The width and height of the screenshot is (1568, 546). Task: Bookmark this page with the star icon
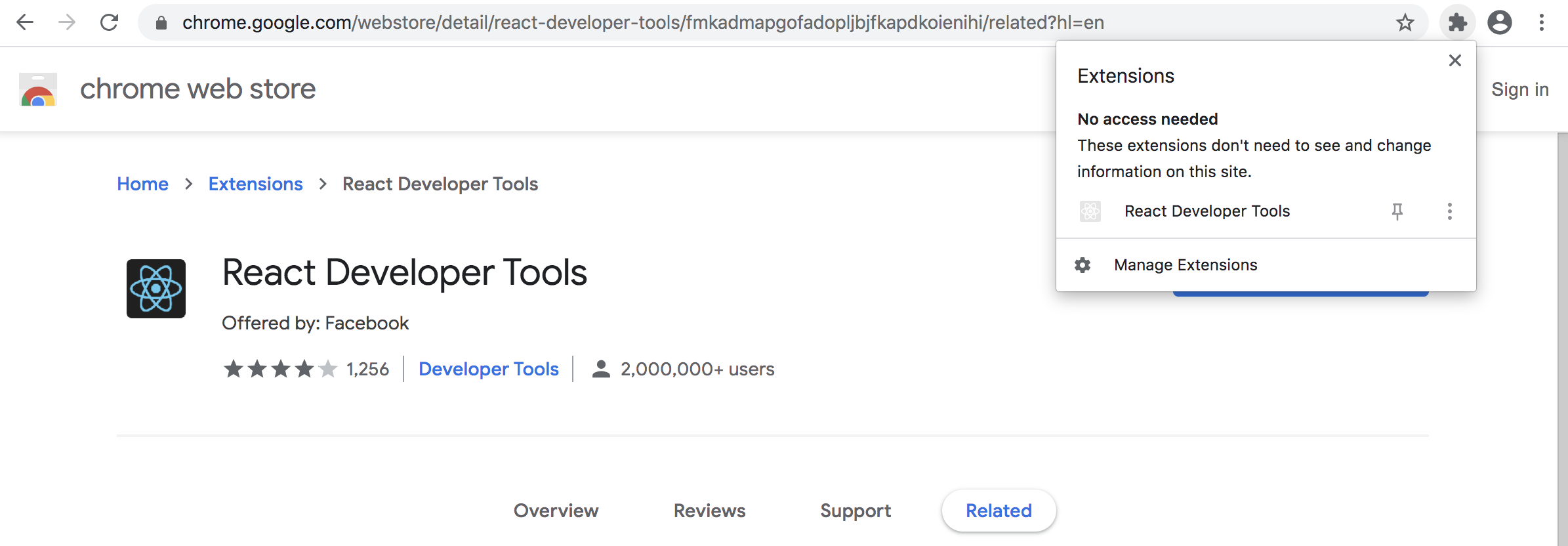pos(1405,23)
